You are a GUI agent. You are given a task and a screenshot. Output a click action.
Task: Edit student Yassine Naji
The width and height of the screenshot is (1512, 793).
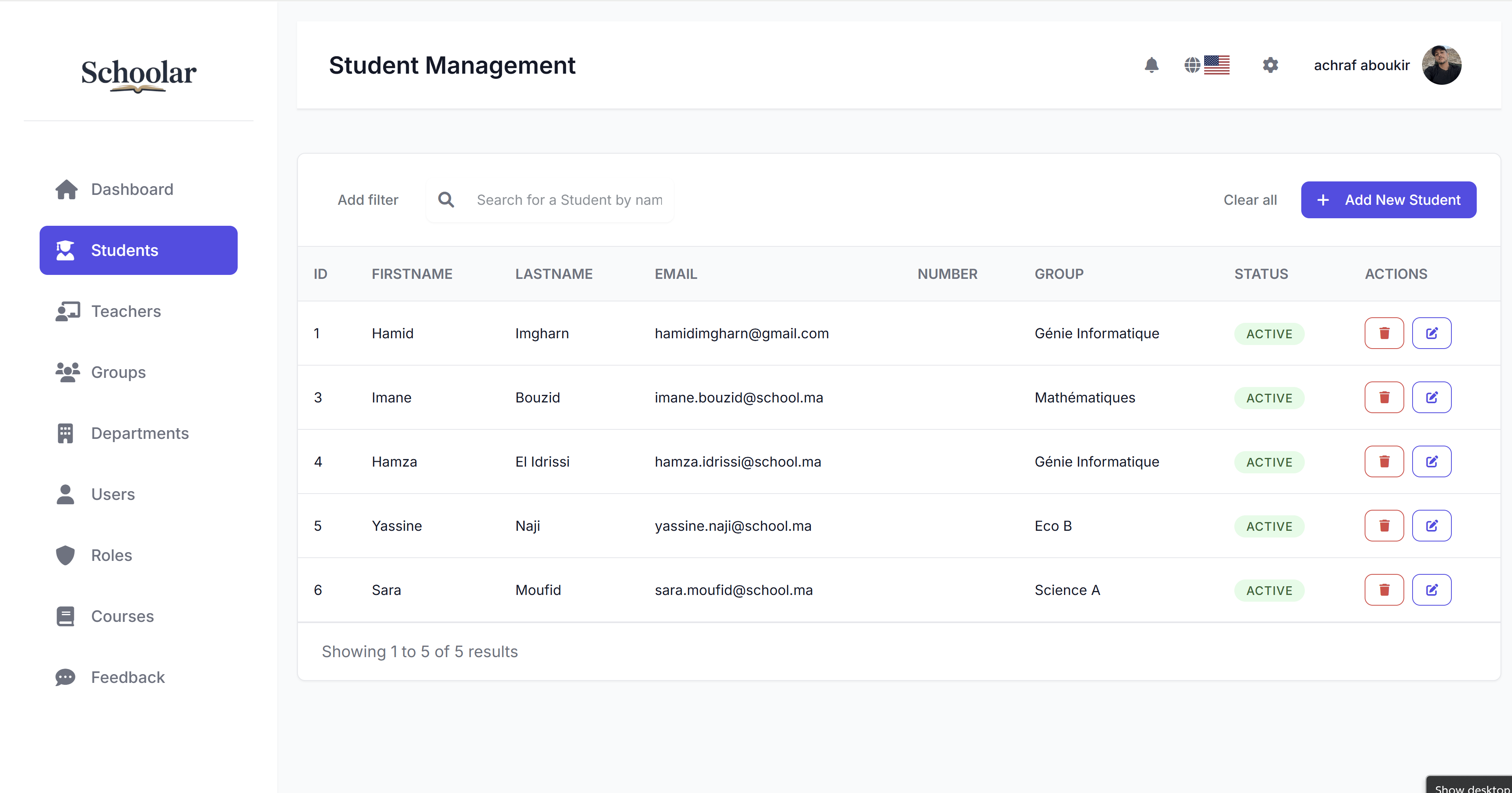coord(1432,525)
